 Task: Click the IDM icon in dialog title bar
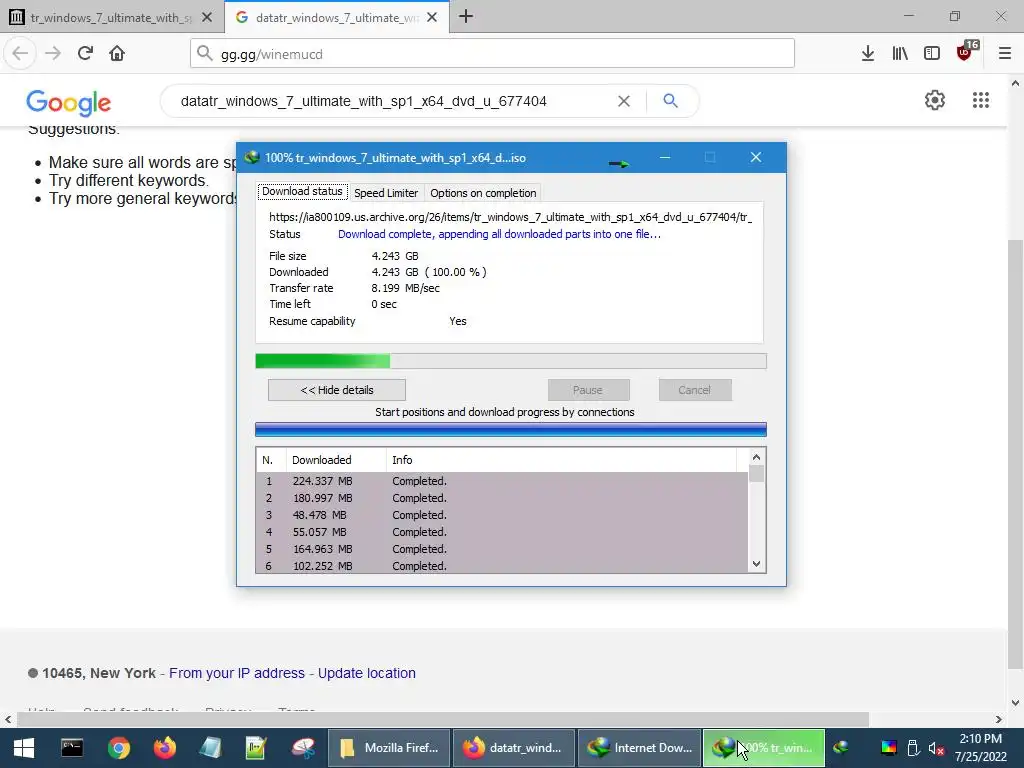coord(251,157)
